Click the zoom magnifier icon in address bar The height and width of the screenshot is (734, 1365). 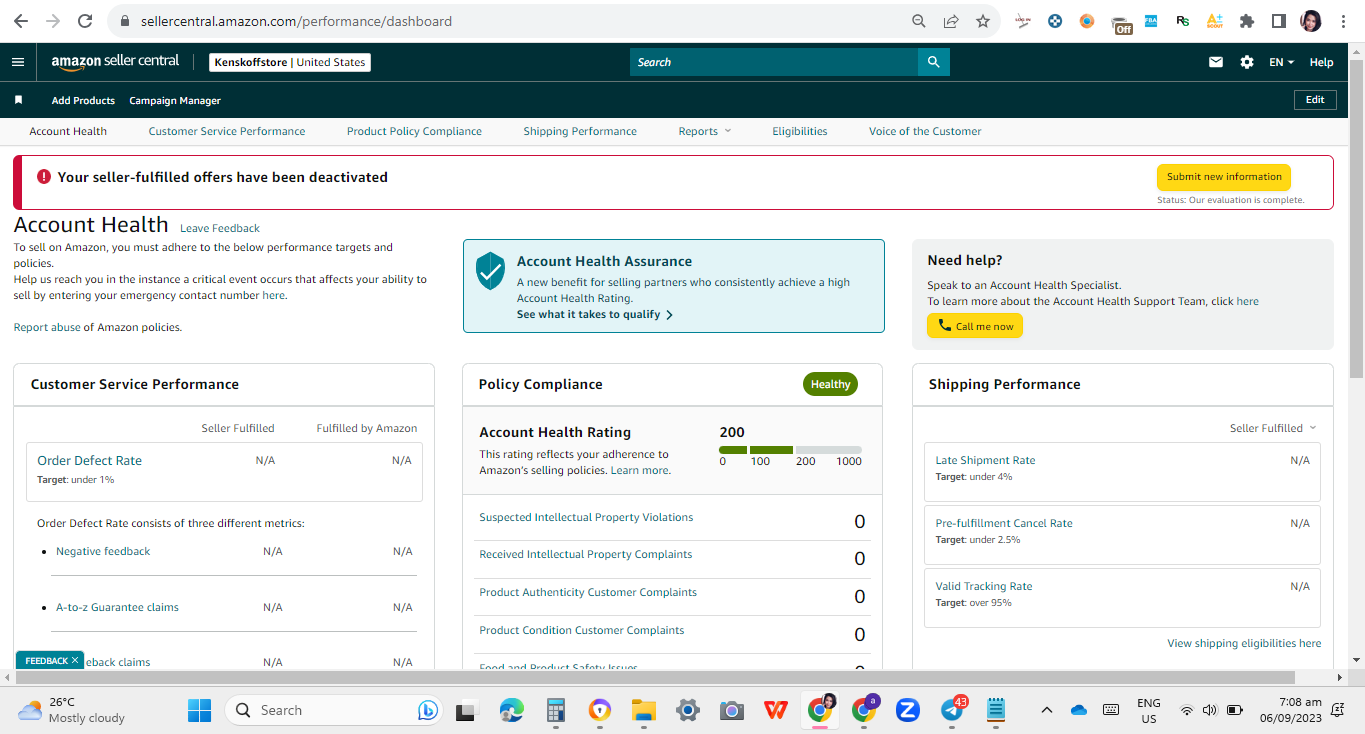919,21
